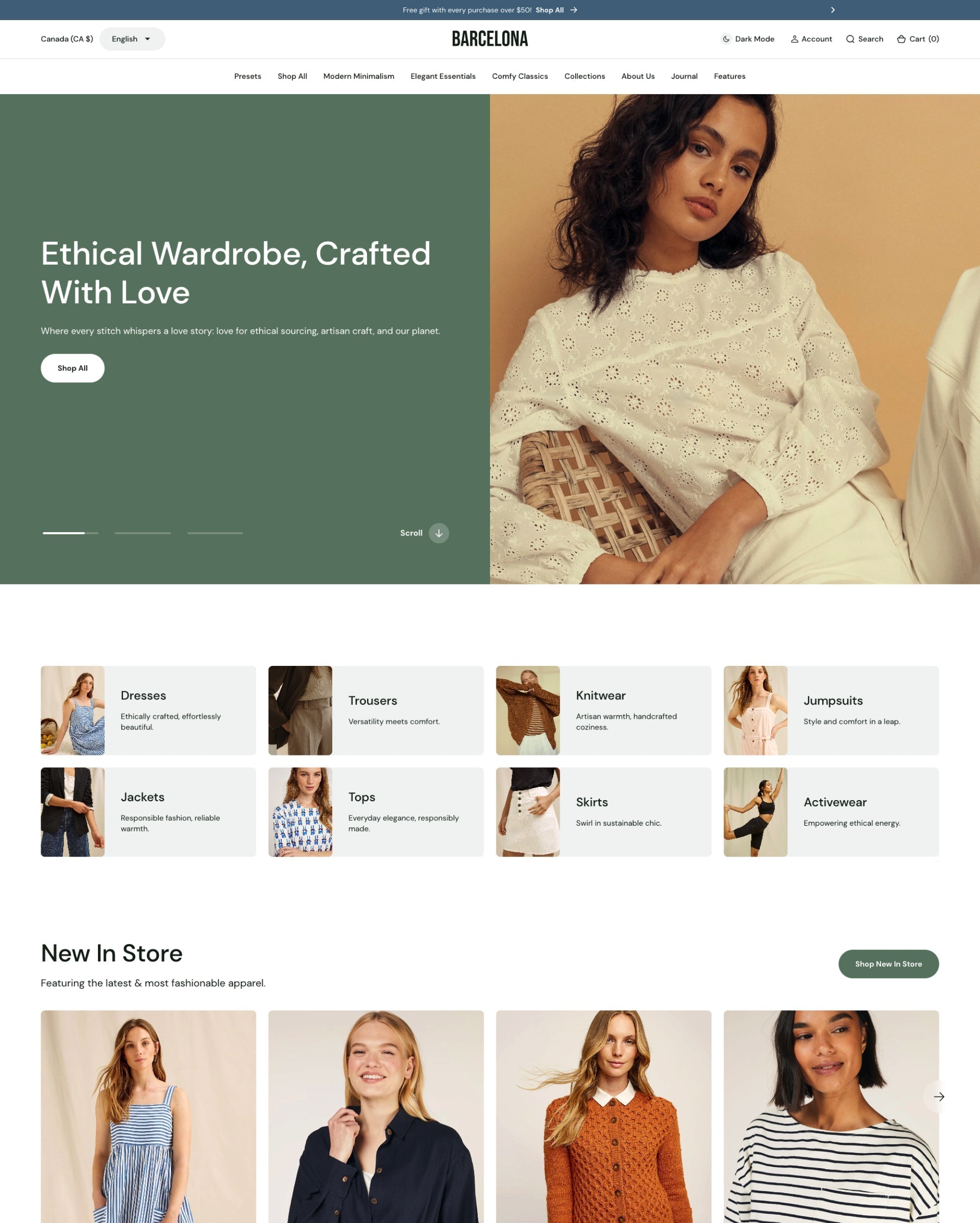Viewport: 980px width, 1223px height.
Task: Click the Shop All promotional banner link
Action: [x=557, y=10]
